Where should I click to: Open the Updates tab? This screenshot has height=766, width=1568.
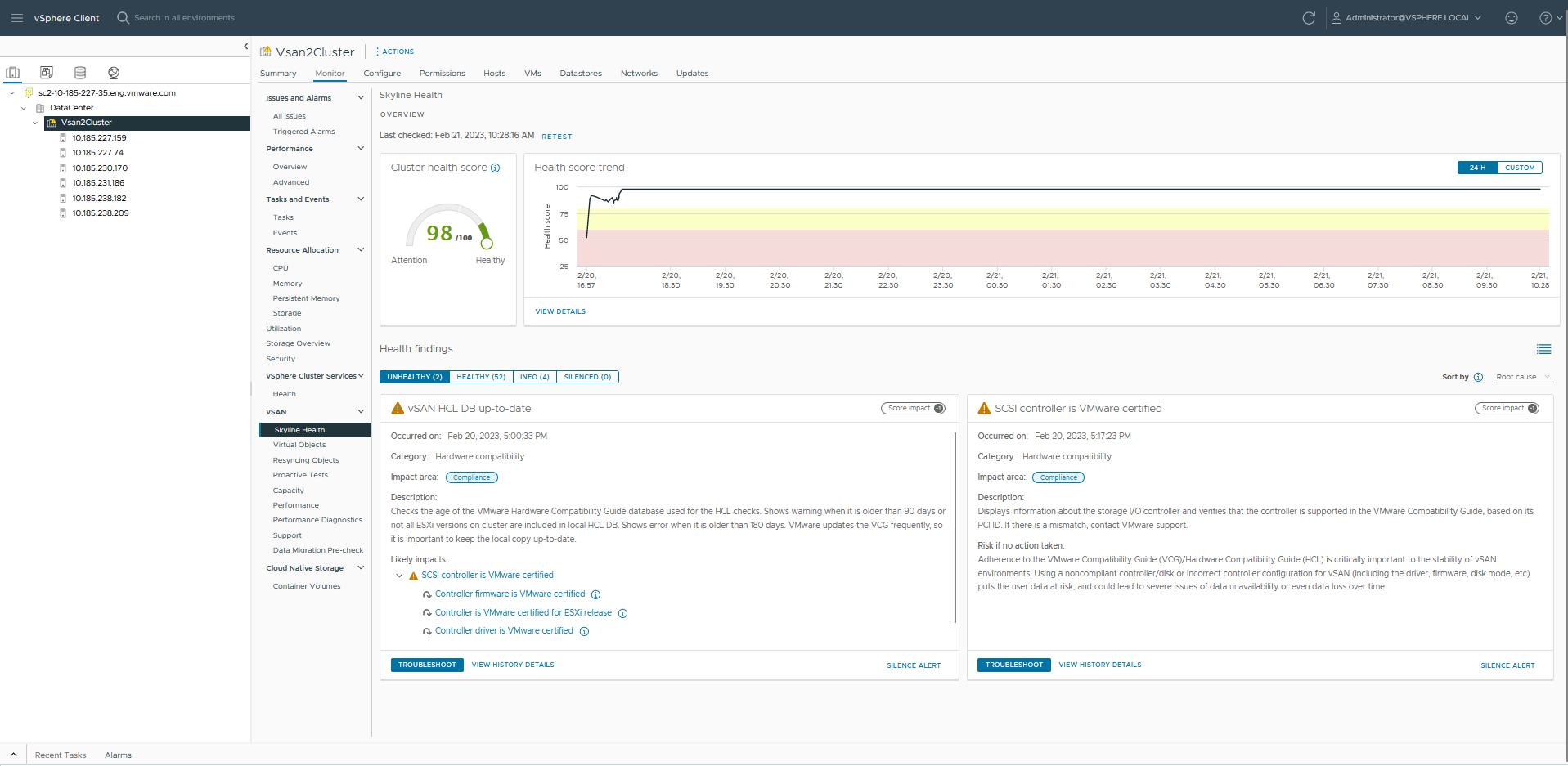click(x=692, y=74)
